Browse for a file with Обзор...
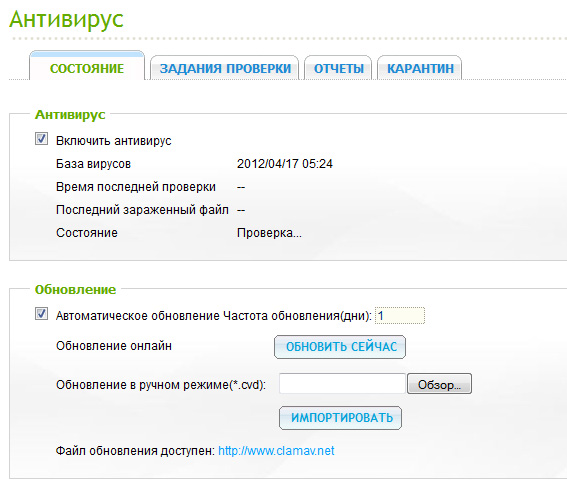 (x=439, y=384)
